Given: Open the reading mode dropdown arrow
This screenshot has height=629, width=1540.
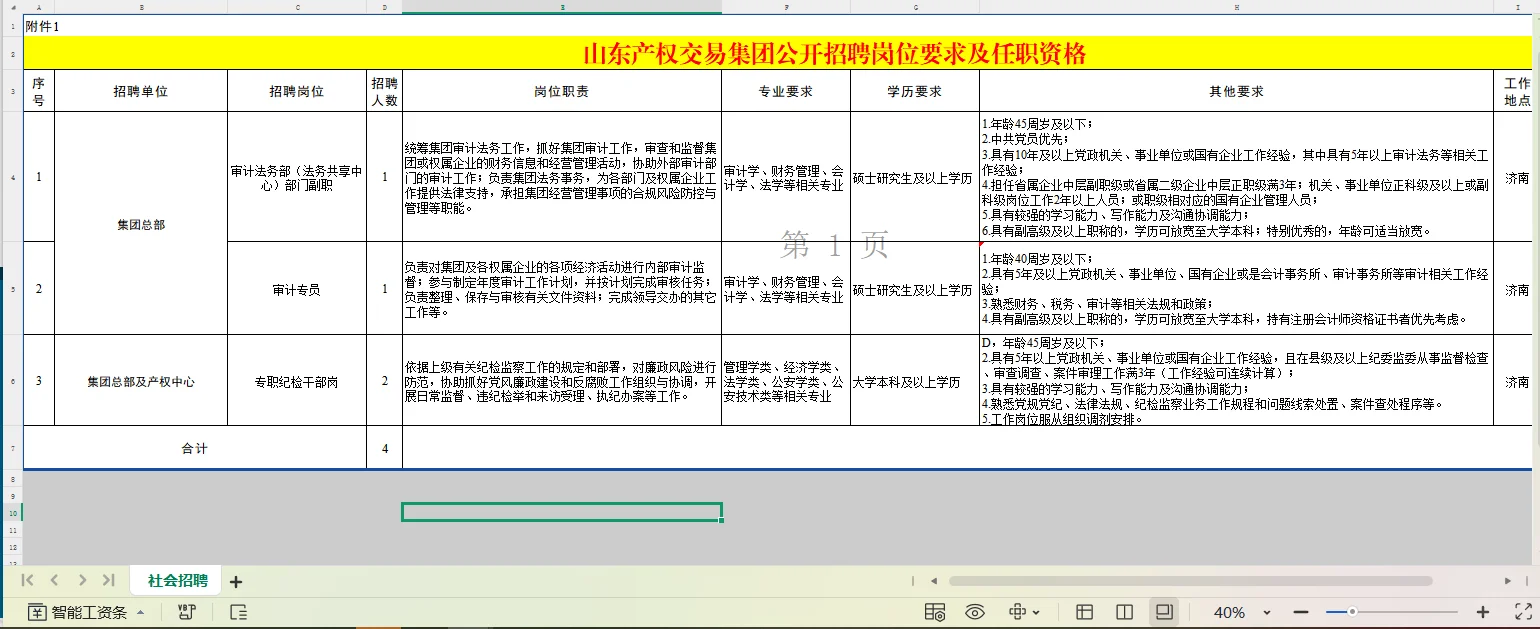Looking at the screenshot, I should tap(1036, 612).
